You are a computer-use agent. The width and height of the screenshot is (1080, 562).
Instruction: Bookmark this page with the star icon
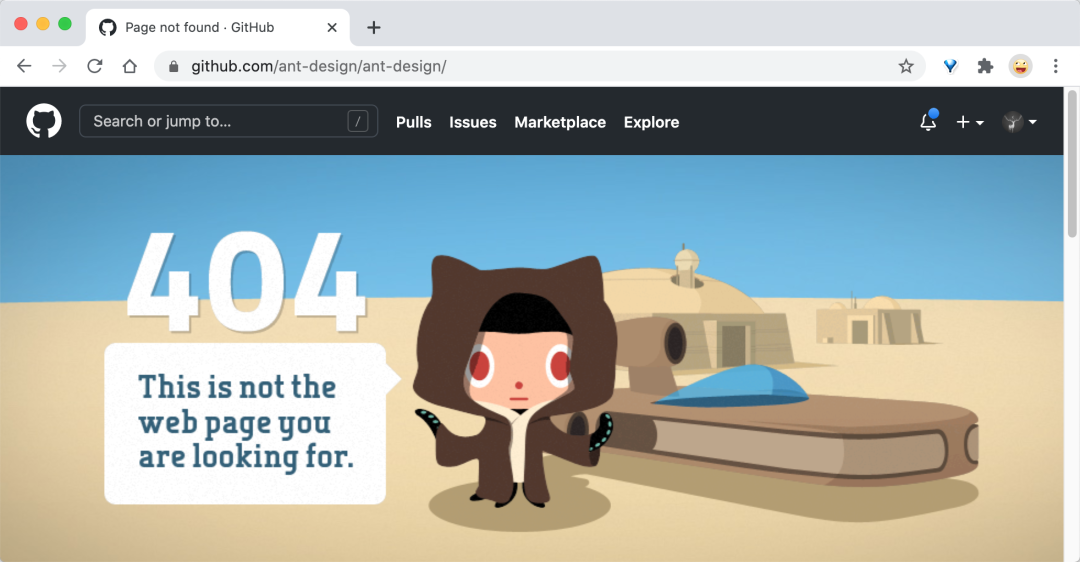pos(906,66)
